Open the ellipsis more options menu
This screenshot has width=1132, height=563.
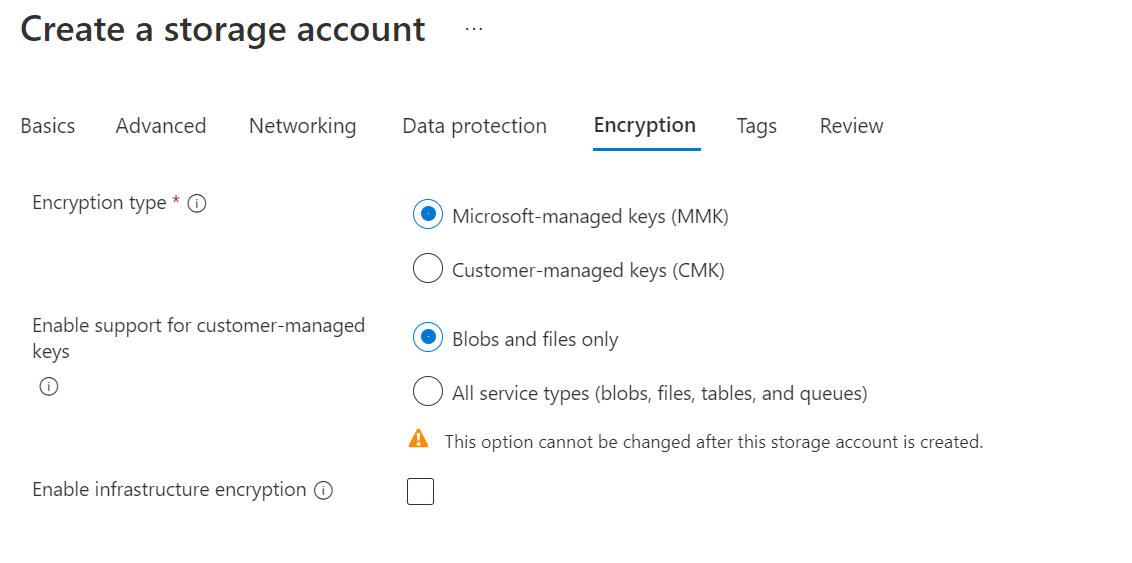coord(474,30)
